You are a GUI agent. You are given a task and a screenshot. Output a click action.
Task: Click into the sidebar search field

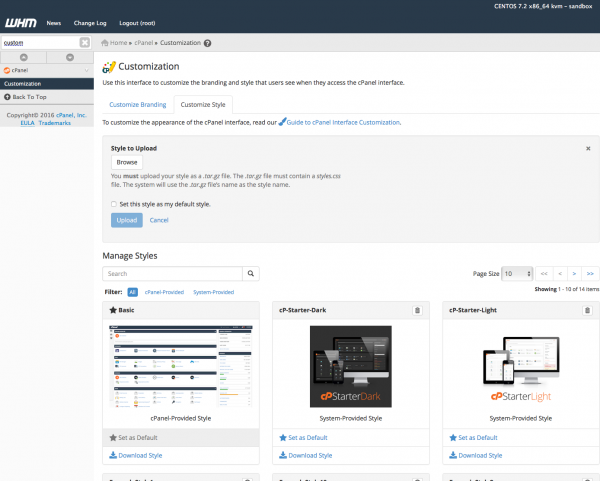pos(40,42)
